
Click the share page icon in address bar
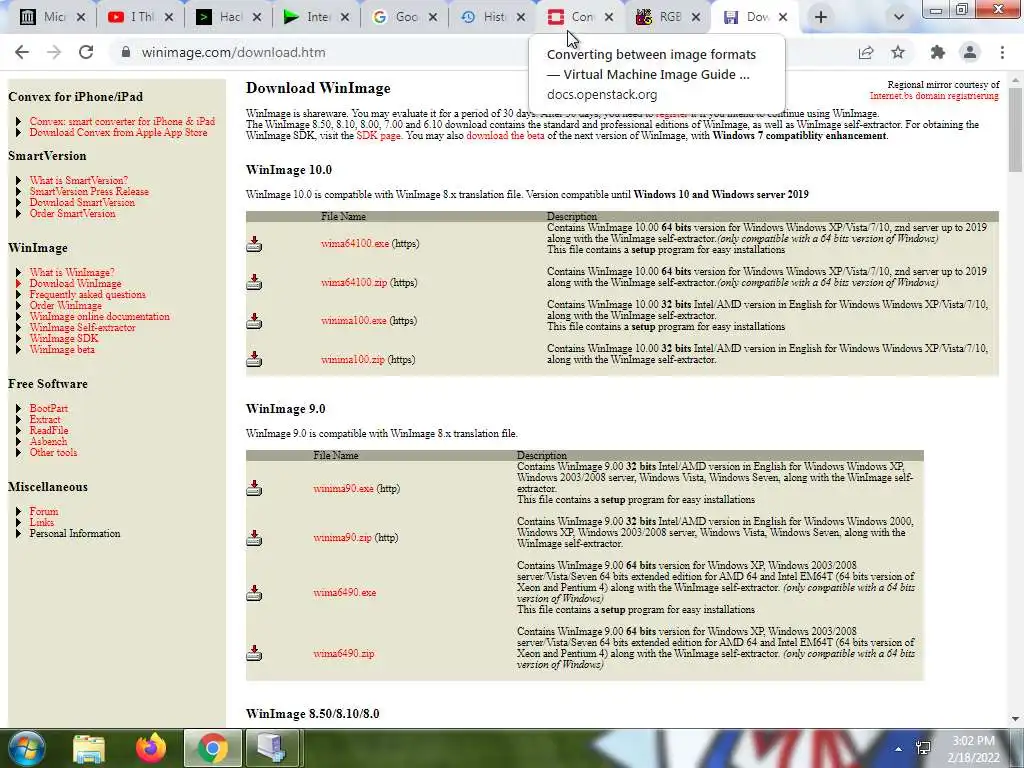(x=866, y=52)
